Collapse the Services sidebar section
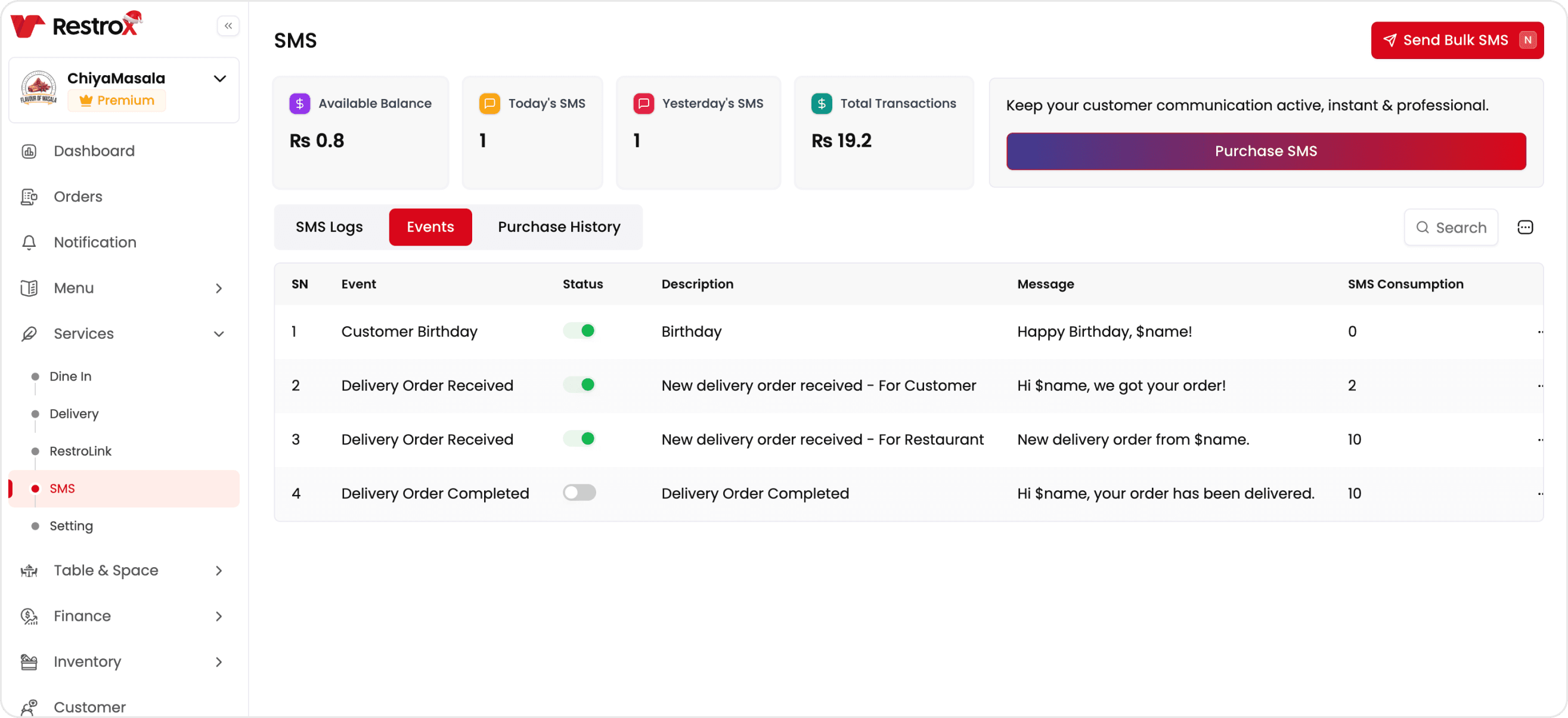Image resolution: width=1568 pixels, height=718 pixels. coord(219,334)
